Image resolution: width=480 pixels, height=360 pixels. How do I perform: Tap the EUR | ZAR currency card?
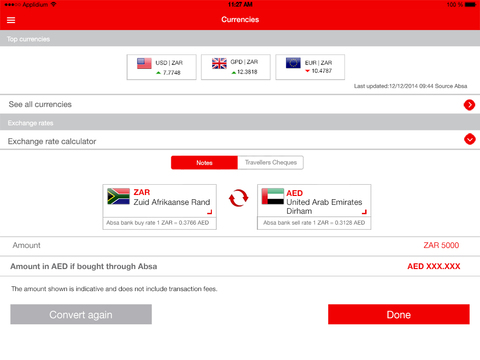pyautogui.click(x=310, y=67)
